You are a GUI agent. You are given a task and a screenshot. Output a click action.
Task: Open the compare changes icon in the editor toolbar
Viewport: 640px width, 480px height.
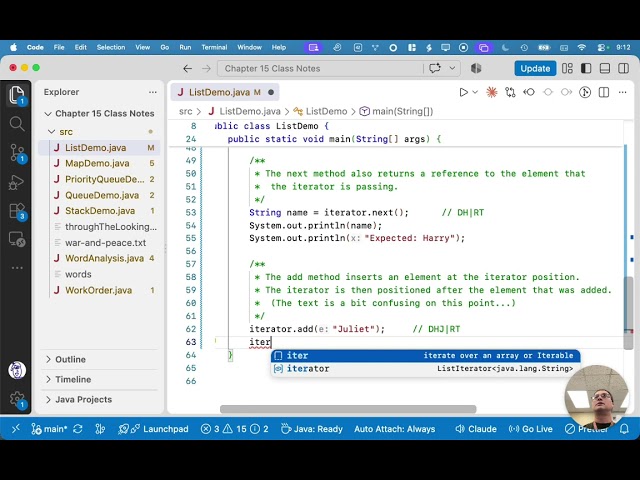coord(510,92)
